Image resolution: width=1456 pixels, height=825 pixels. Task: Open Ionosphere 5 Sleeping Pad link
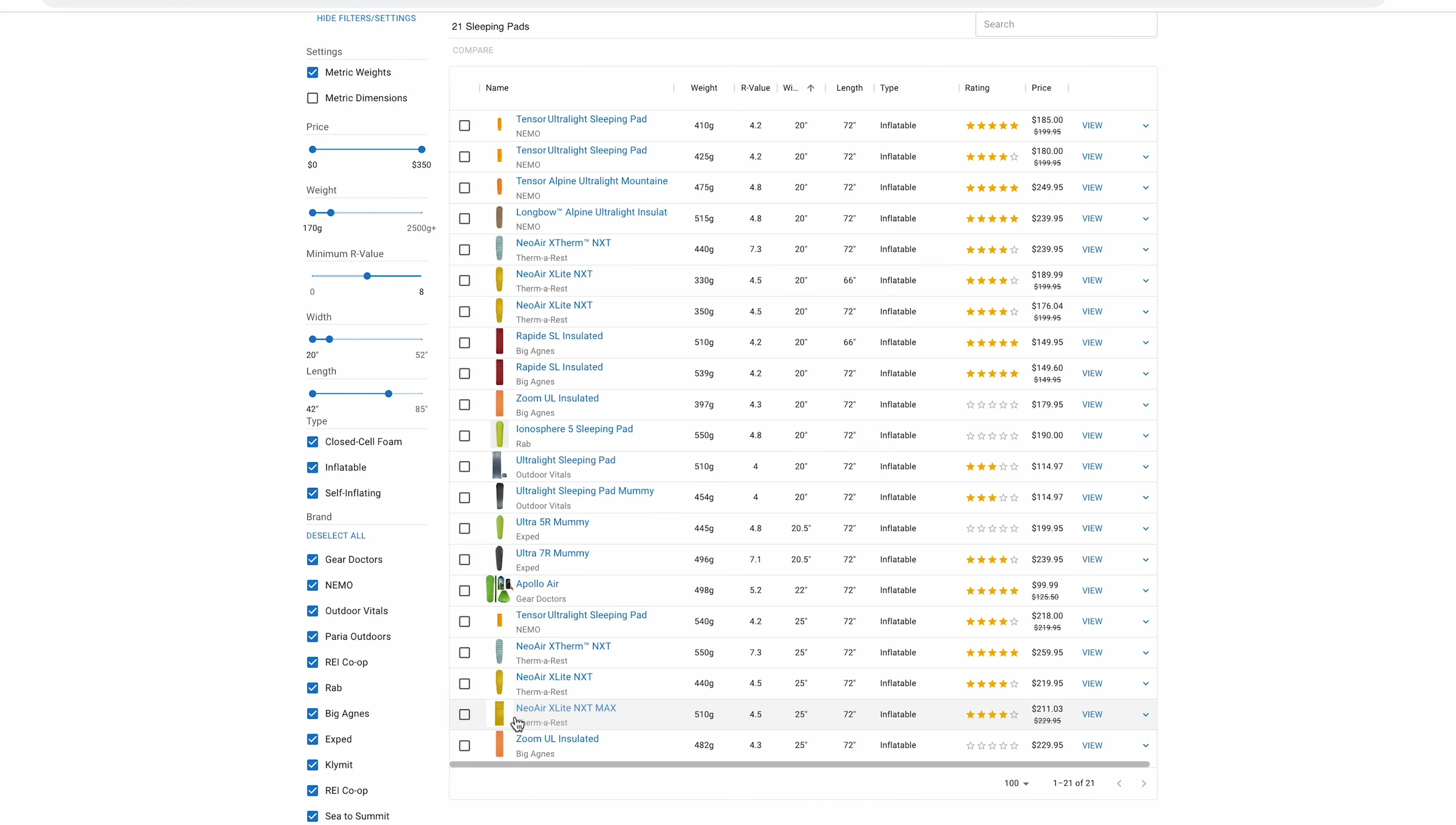coord(574,429)
